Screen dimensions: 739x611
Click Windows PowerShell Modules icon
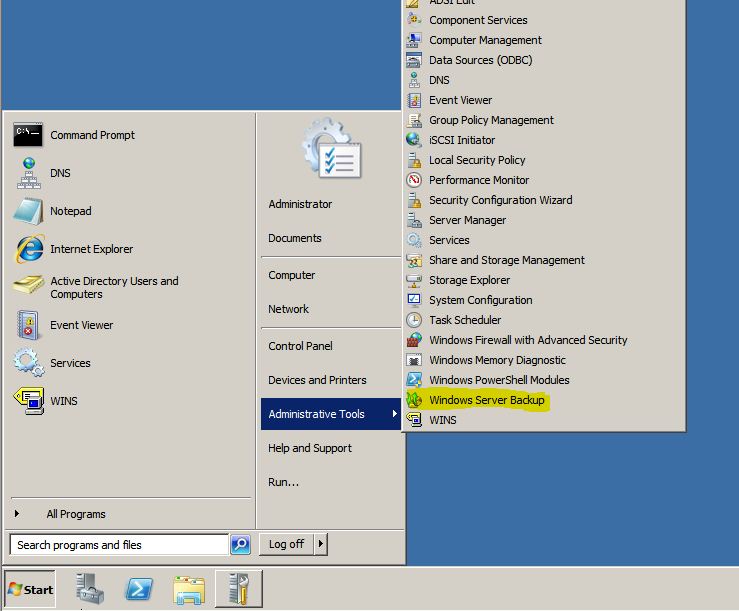(x=414, y=380)
